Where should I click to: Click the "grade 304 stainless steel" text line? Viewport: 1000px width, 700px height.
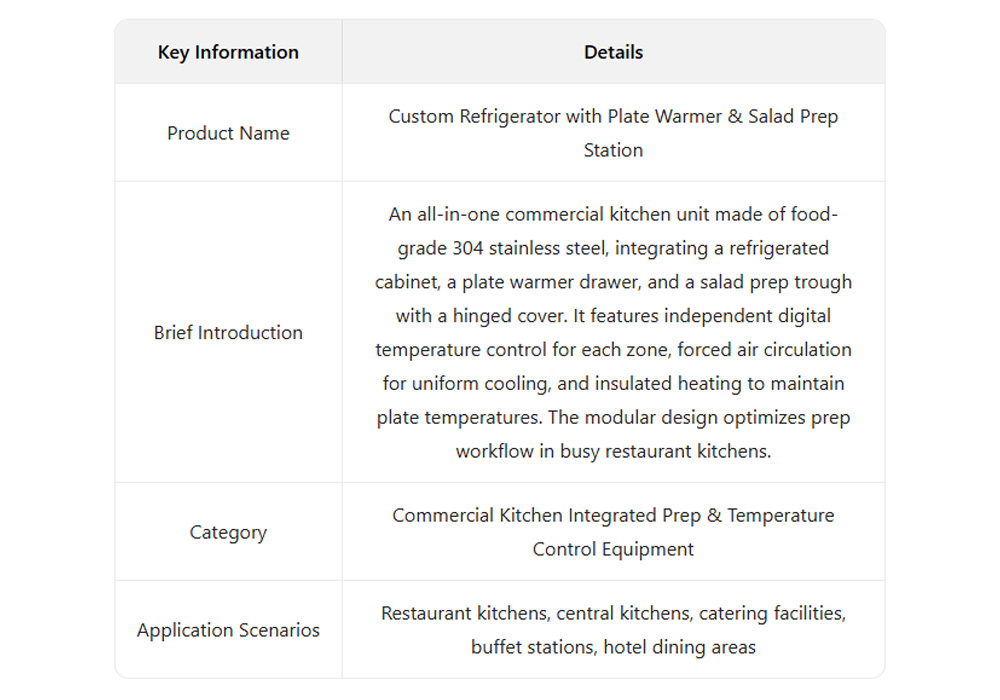tap(560, 248)
